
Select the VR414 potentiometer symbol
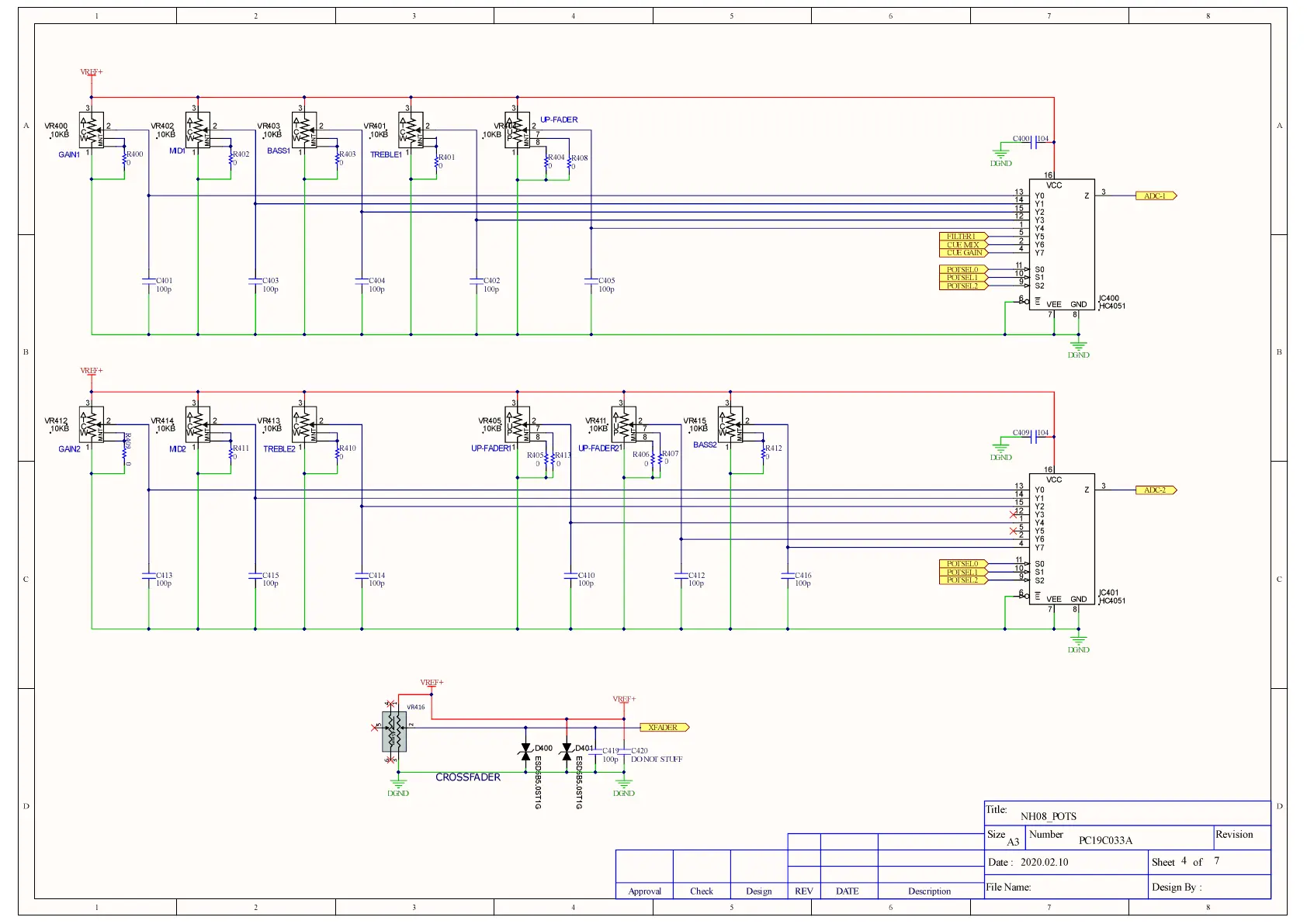click(x=198, y=424)
